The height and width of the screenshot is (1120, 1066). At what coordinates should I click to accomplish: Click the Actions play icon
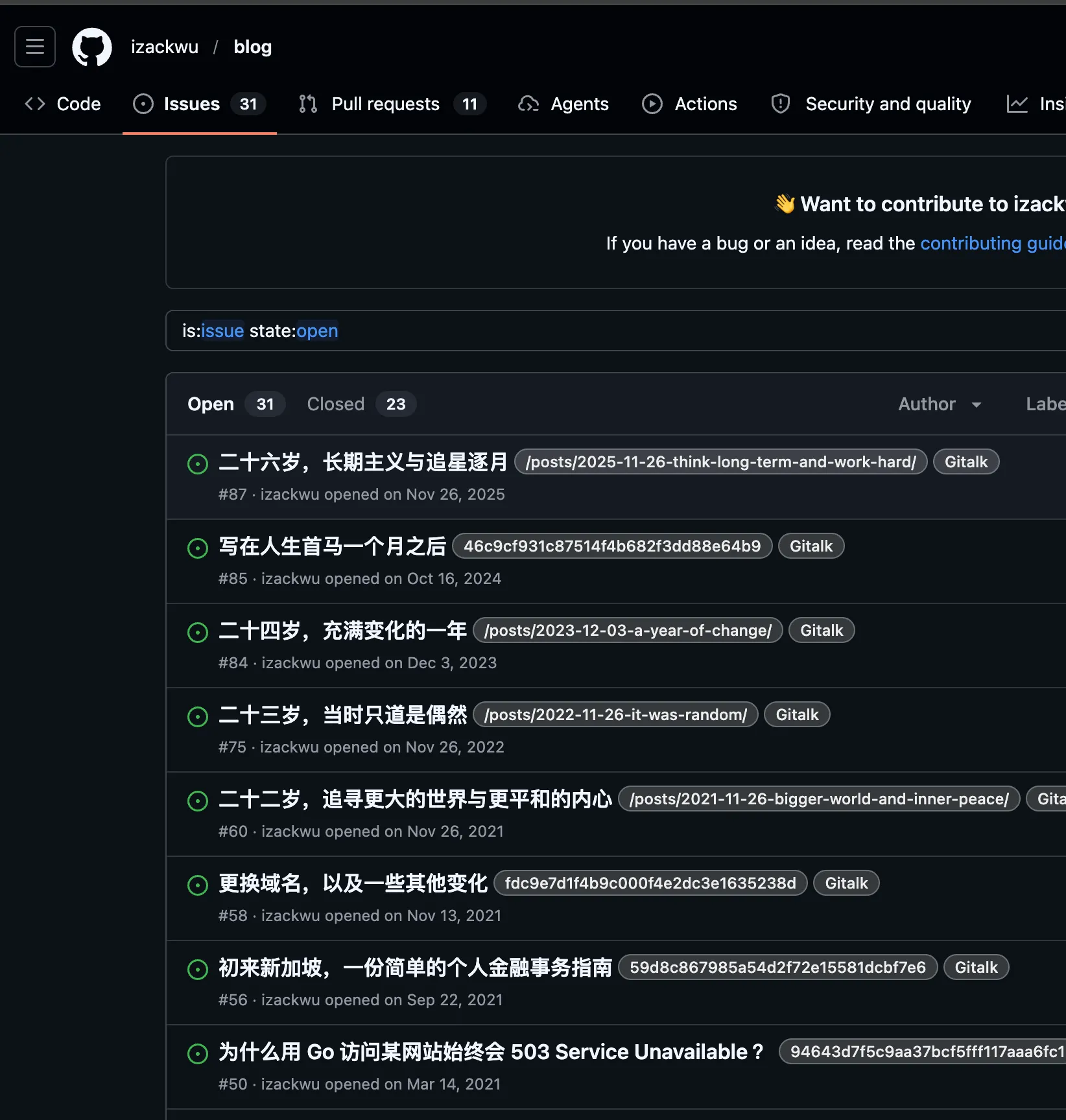point(652,104)
